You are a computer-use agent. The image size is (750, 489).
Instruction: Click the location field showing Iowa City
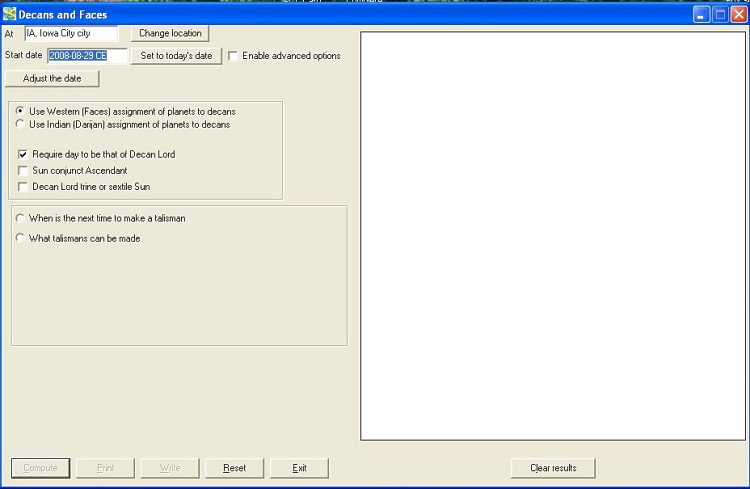tap(71, 33)
